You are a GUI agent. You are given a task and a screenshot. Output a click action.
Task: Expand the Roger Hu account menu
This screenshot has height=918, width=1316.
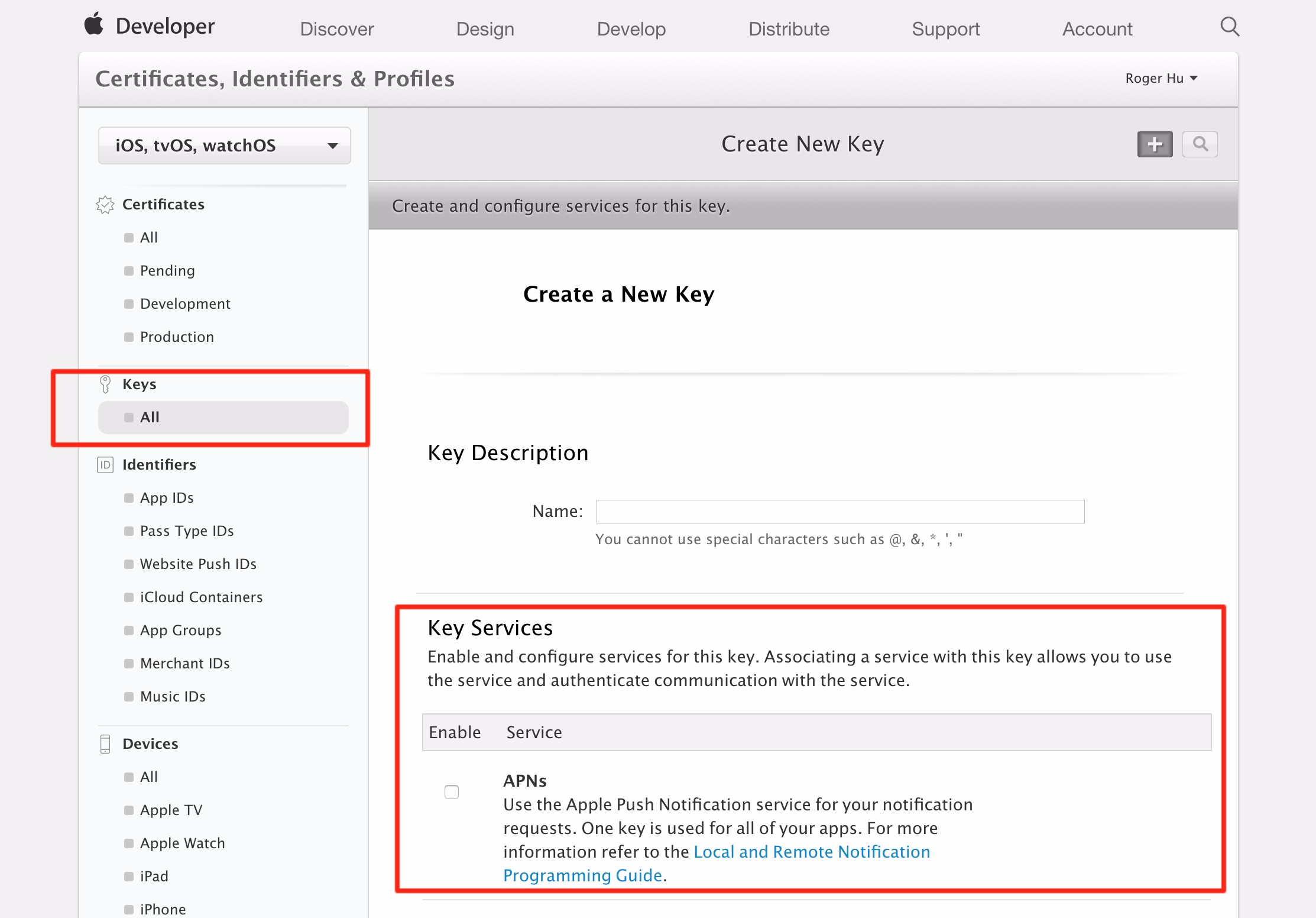tap(1161, 79)
